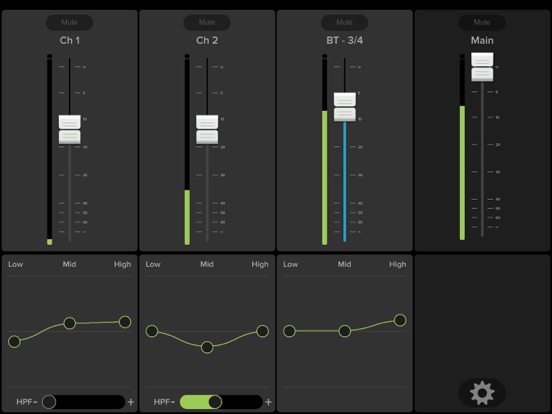Click the Ch 2 channel name label
552x414 pixels.
coord(207,40)
